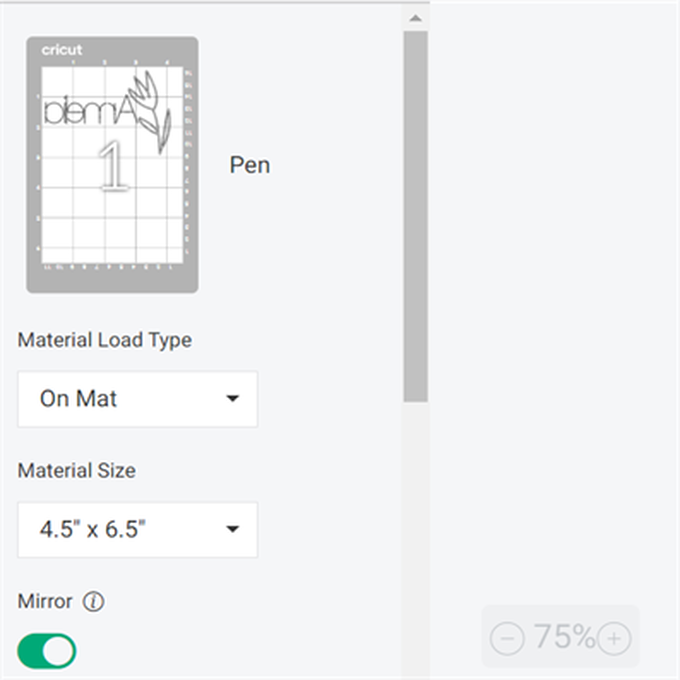680x680 pixels.
Task: Click the Mirror label text
Action: pos(45,602)
